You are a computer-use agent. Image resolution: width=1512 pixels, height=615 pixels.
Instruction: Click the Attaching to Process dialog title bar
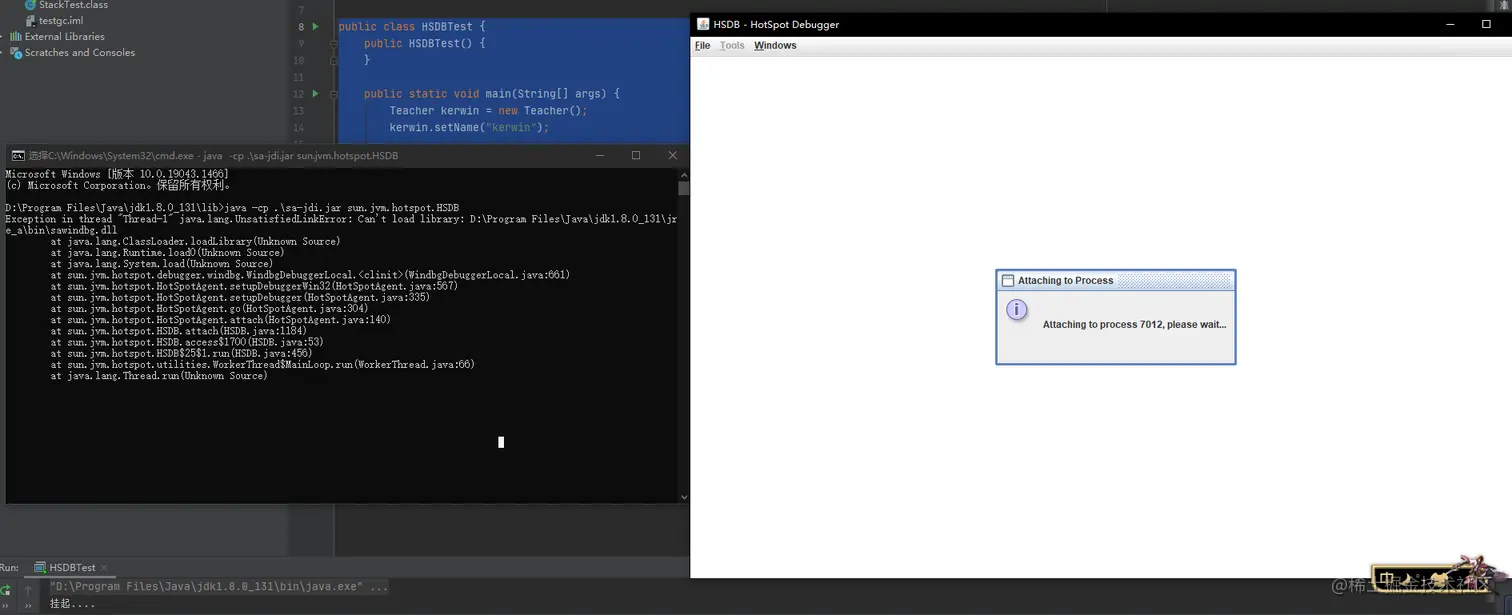[x=1116, y=281]
